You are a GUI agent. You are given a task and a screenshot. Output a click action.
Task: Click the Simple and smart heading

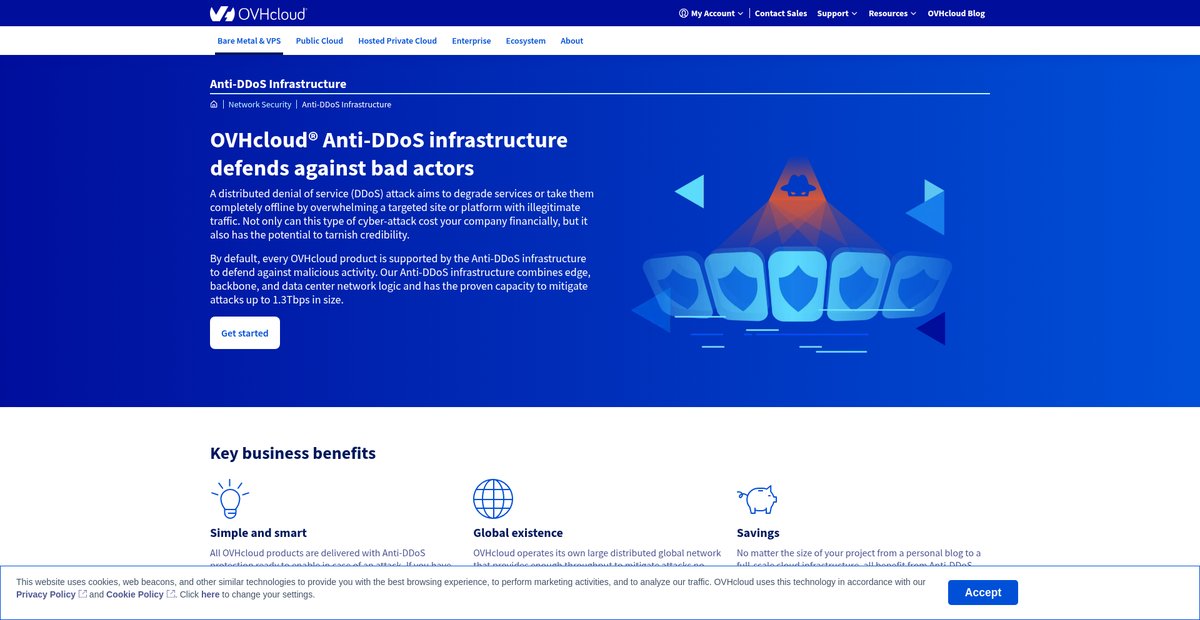click(x=258, y=533)
